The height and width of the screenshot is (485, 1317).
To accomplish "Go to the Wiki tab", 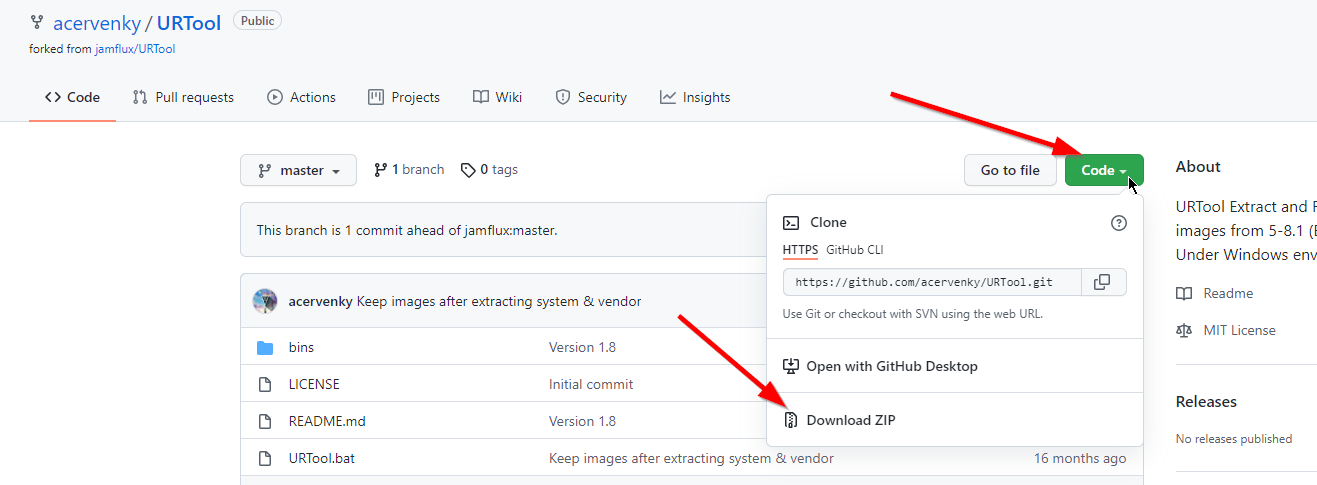I will [x=498, y=97].
